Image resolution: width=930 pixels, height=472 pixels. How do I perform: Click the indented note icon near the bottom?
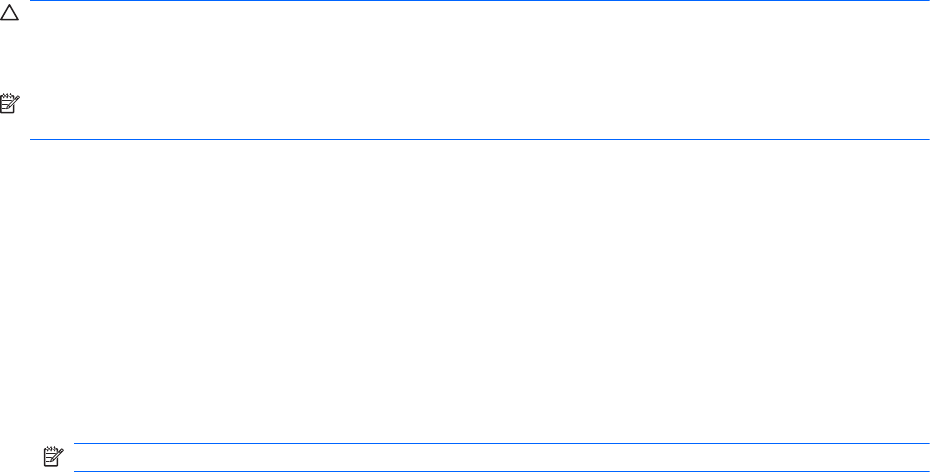click(x=51, y=455)
